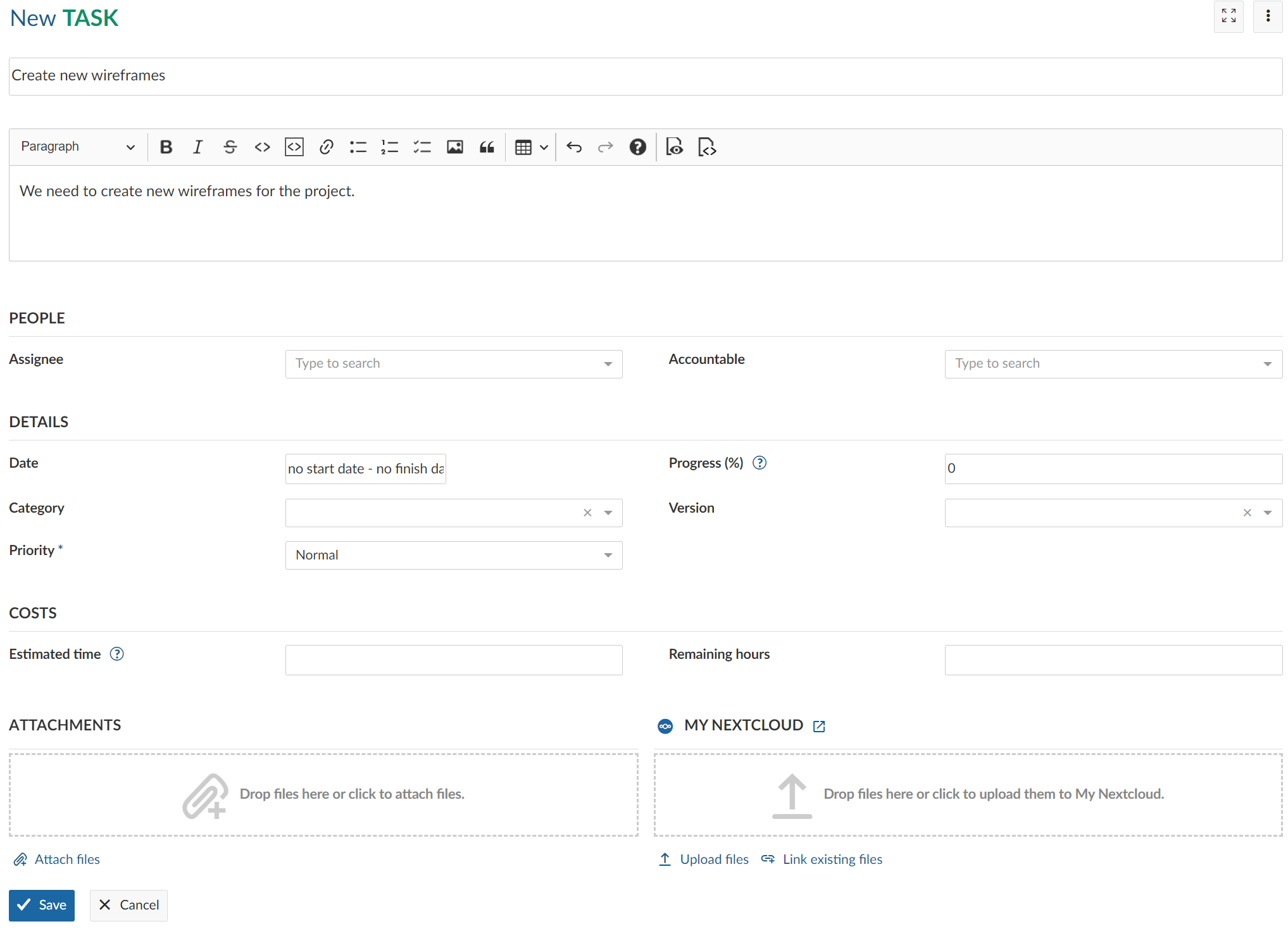Open the Paragraph text style dropdown
Screen dimensions: 1288x931
pos(76,146)
